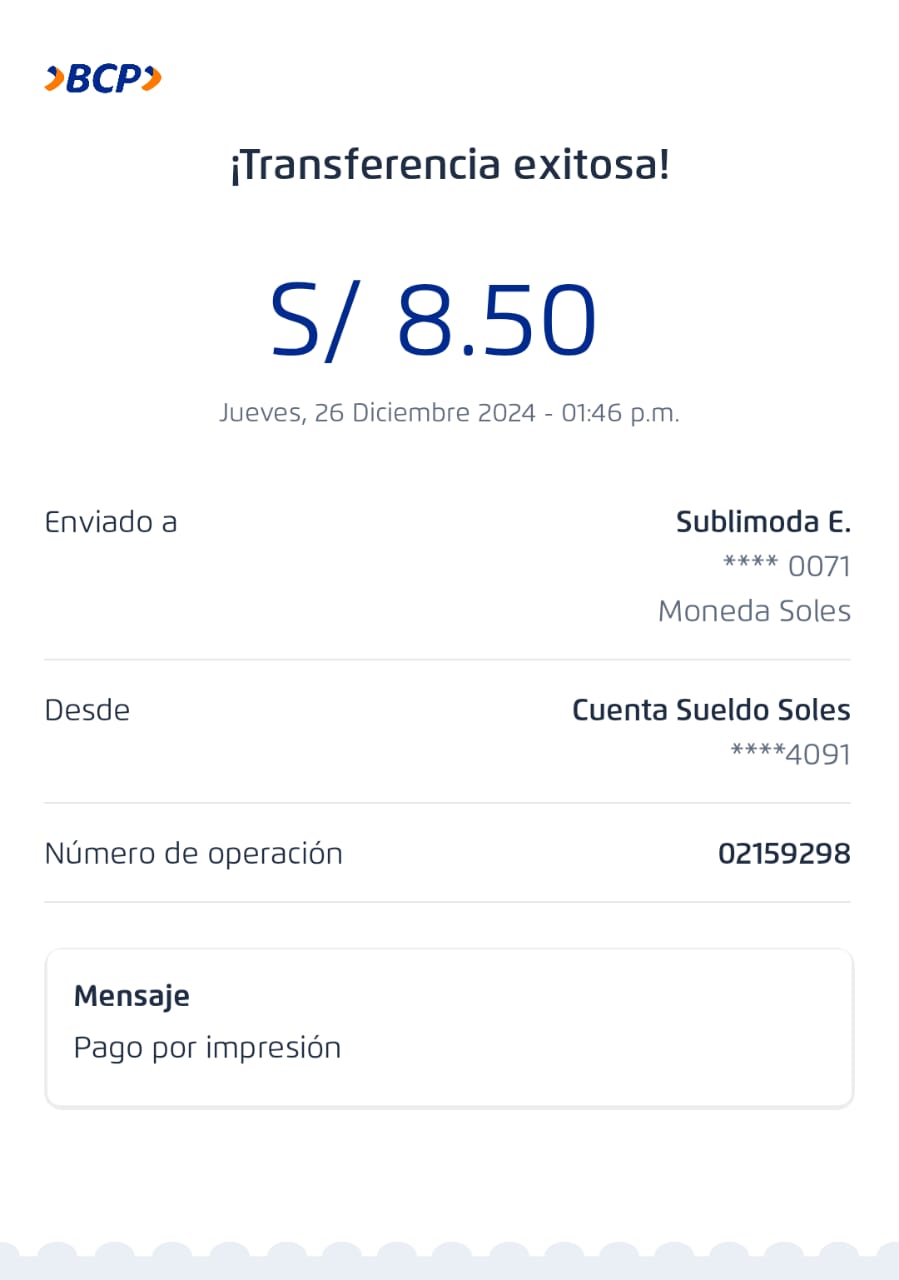Click the "Mensaje" title in message box
The height and width of the screenshot is (1280, 899).
(131, 996)
